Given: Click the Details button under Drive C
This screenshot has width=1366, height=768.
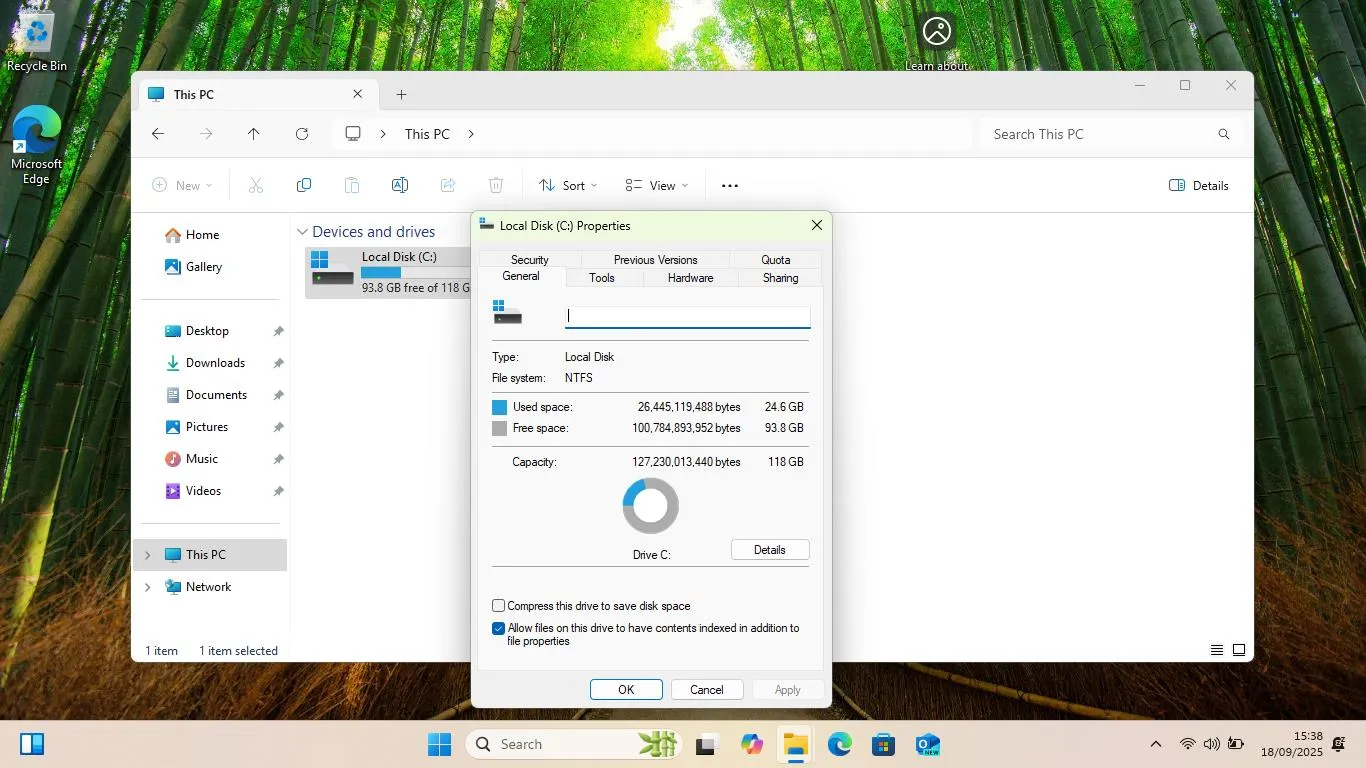Looking at the screenshot, I should [x=770, y=550].
